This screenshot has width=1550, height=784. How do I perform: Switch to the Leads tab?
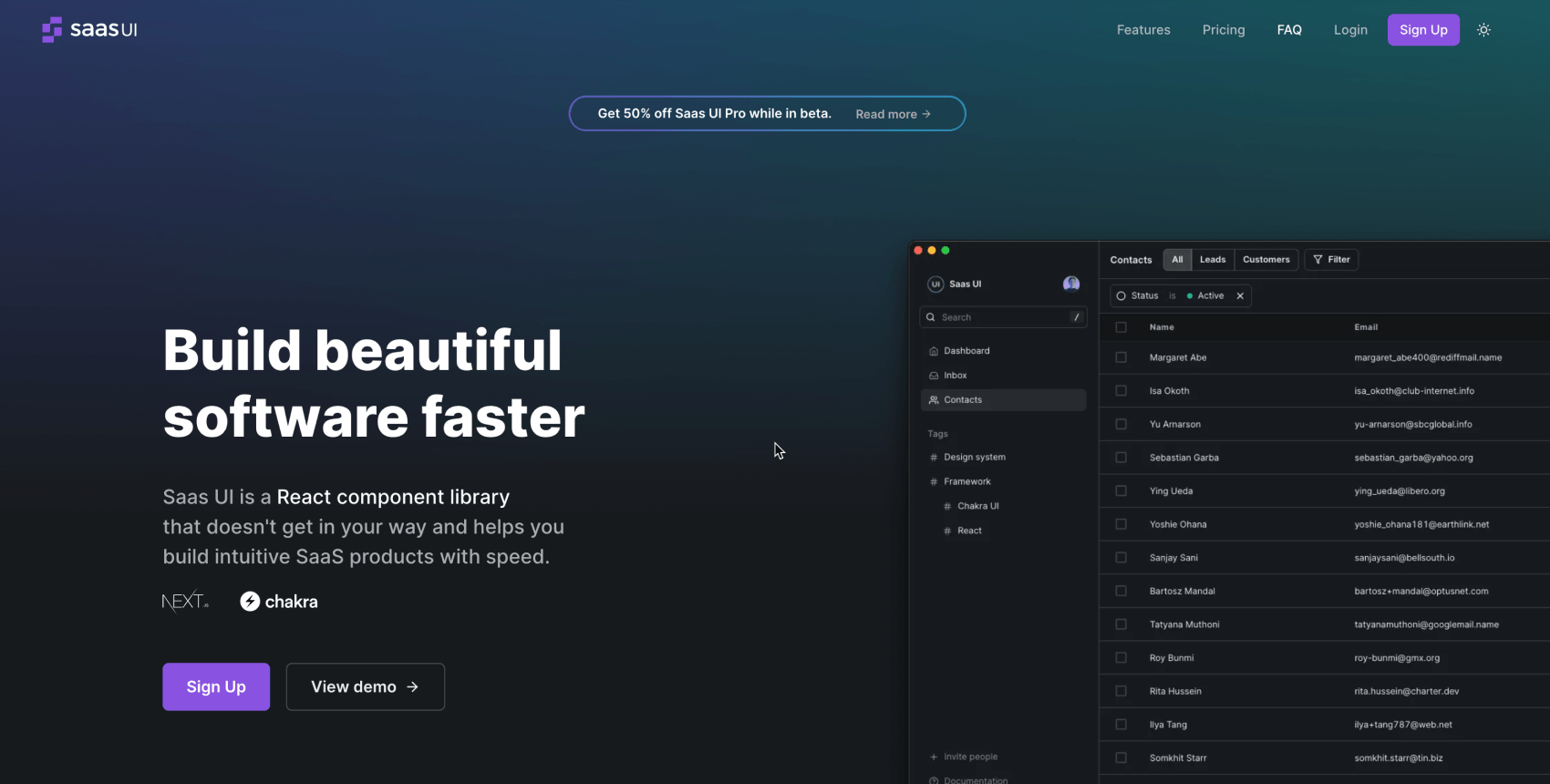click(x=1212, y=260)
